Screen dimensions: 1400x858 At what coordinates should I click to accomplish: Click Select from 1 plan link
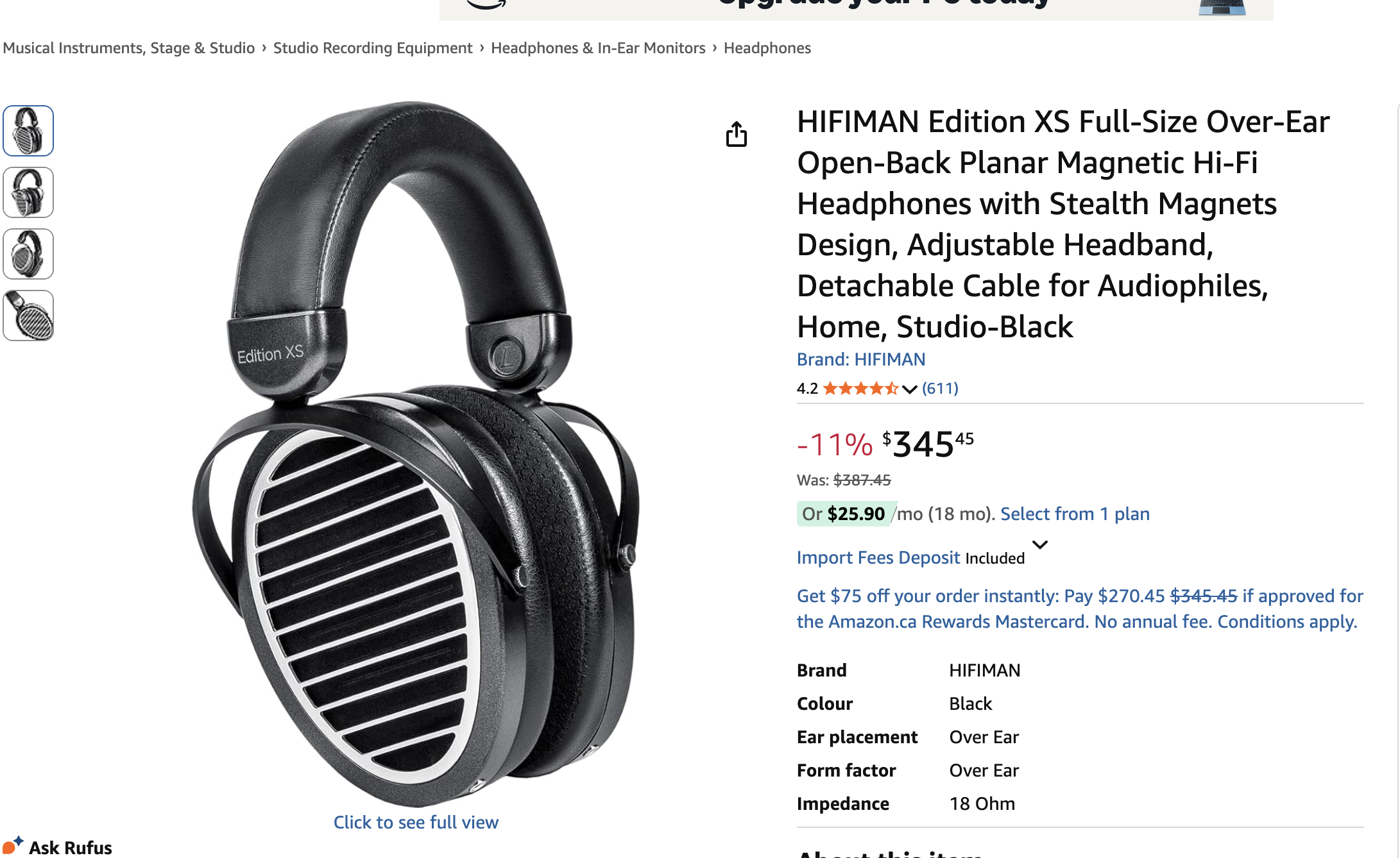(1075, 514)
